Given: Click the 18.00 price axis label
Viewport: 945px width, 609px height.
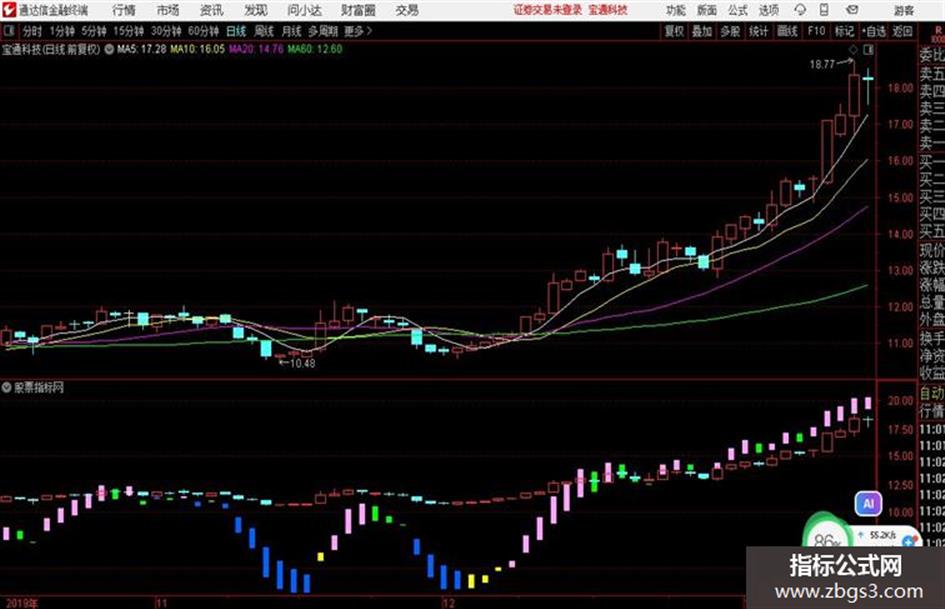Looking at the screenshot, I should point(900,88).
